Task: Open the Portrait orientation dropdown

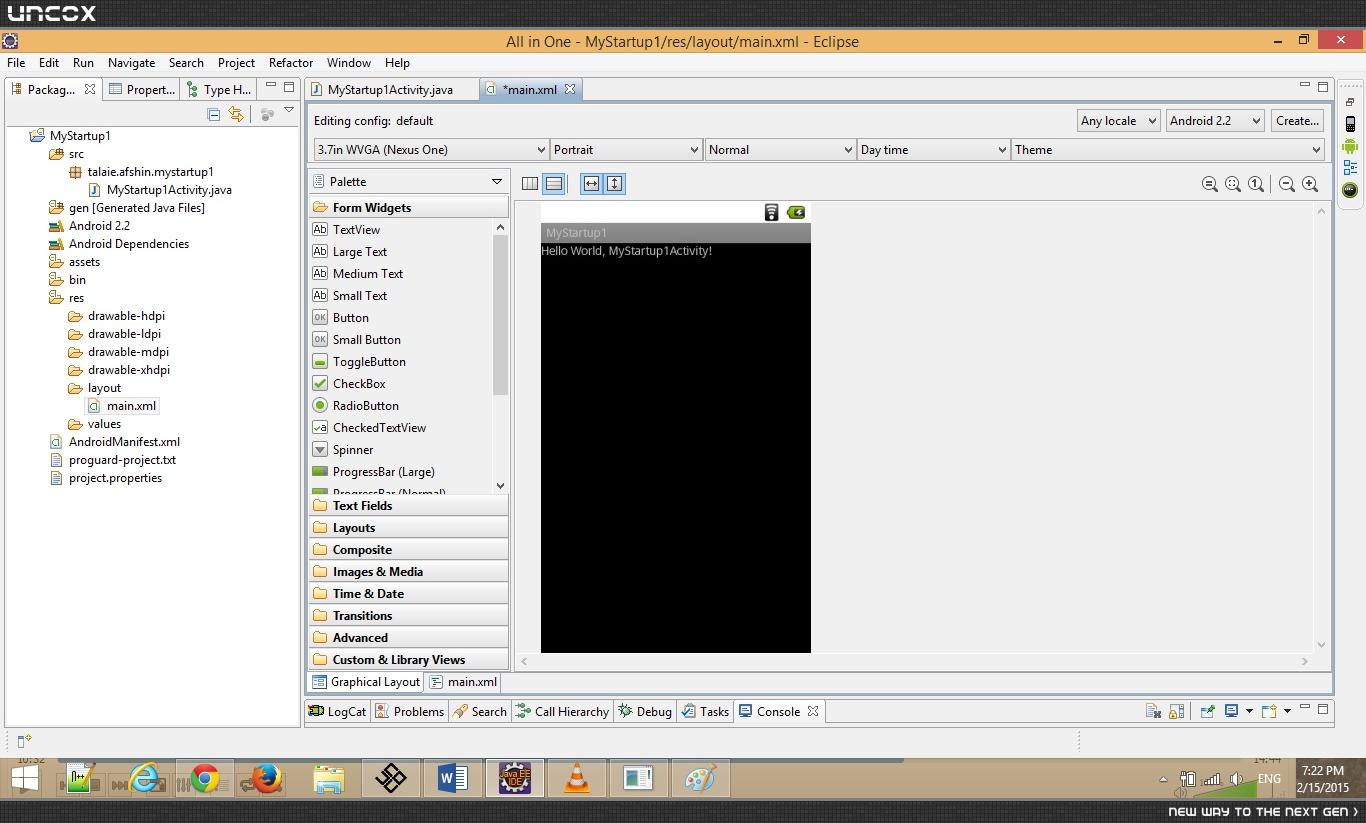Action: (x=626, y=150)
